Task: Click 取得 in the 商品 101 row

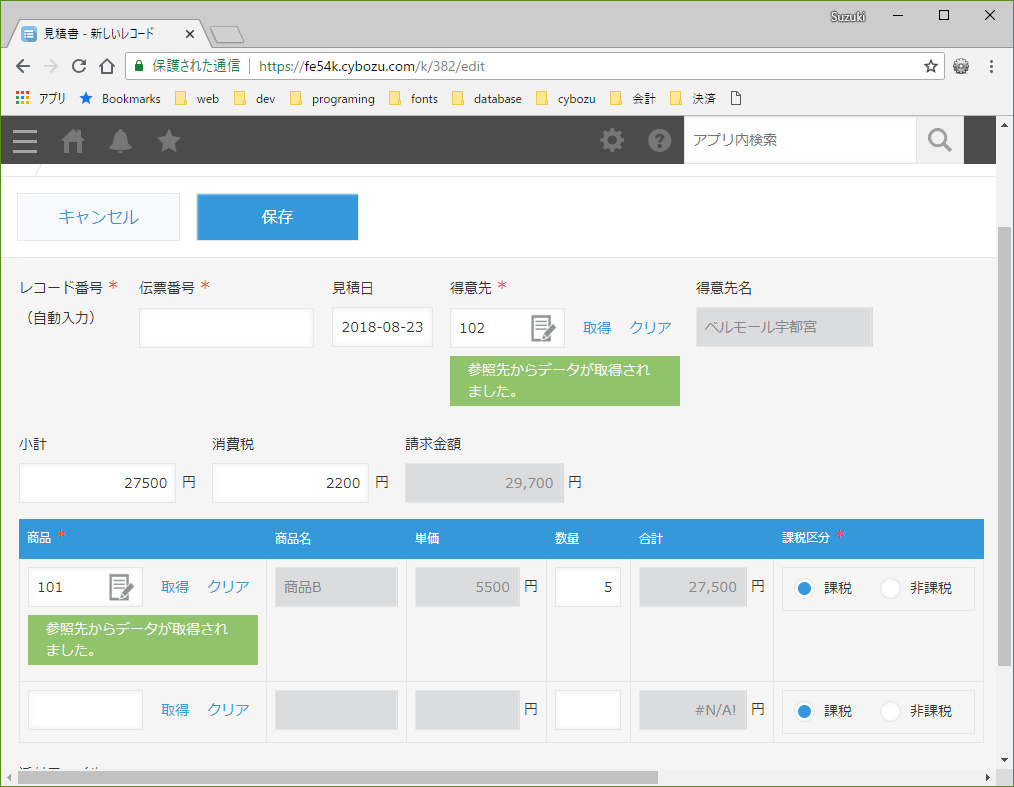Action: coord(175,587)
